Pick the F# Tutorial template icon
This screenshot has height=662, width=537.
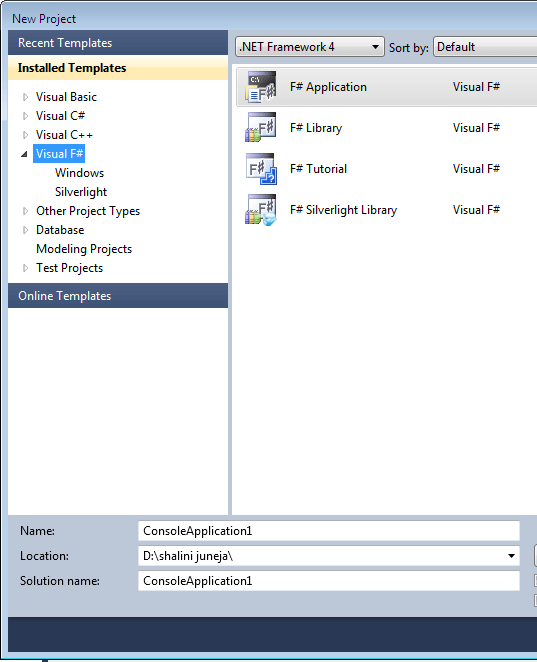(261, 168)
